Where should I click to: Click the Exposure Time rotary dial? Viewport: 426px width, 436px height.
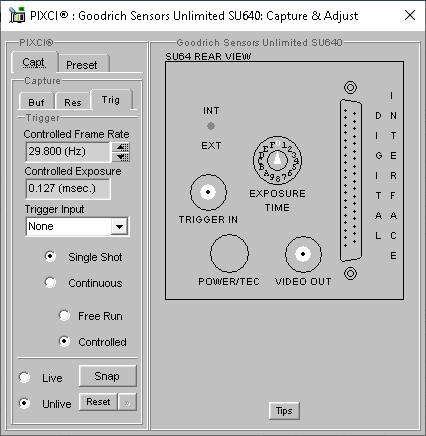coord(277,160)
